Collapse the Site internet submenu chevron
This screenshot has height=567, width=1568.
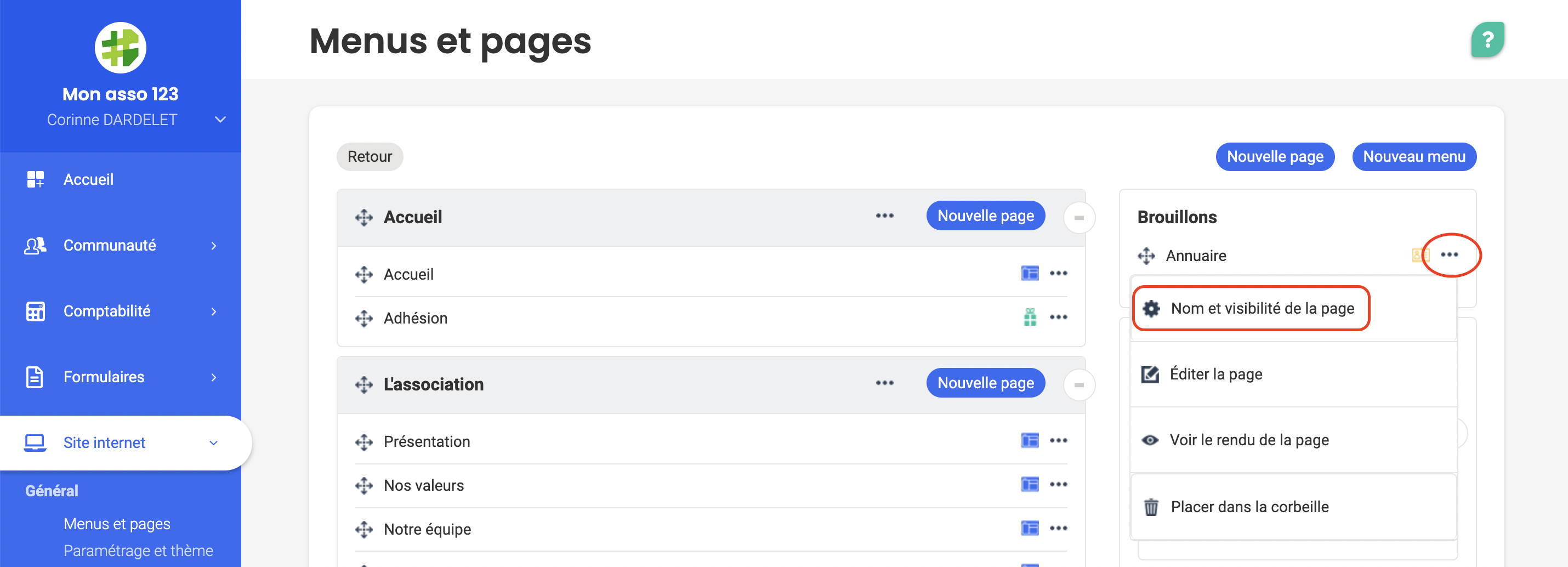[214, 444]
